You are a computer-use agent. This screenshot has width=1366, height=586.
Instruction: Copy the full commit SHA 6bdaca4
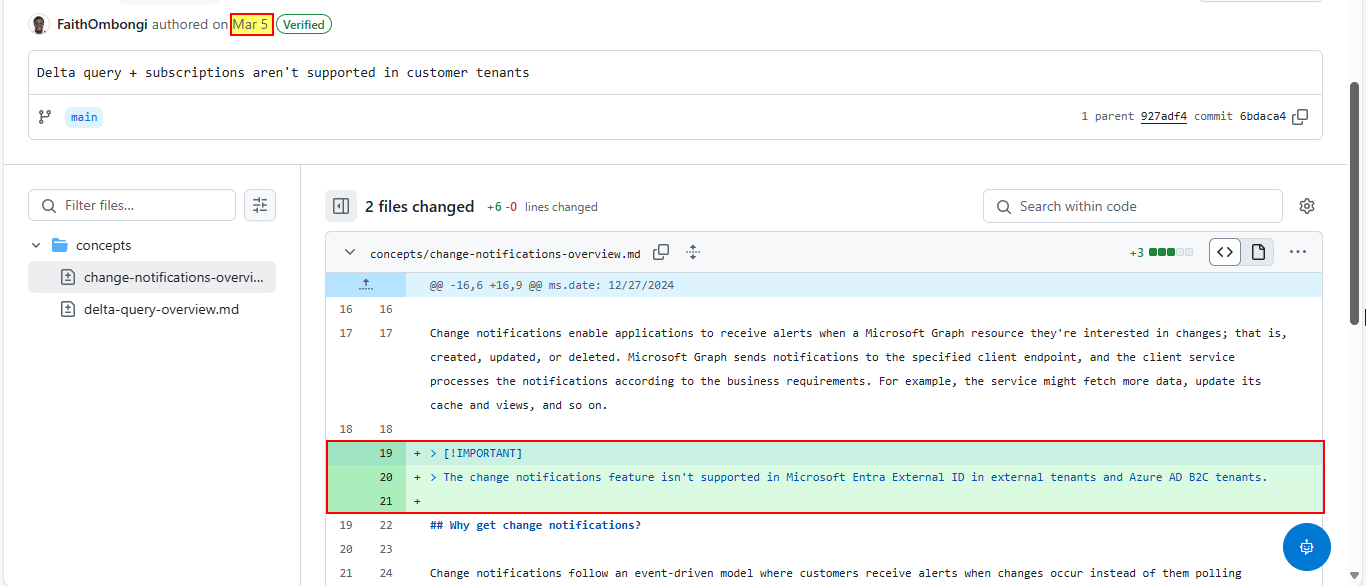coord(1300,116)
